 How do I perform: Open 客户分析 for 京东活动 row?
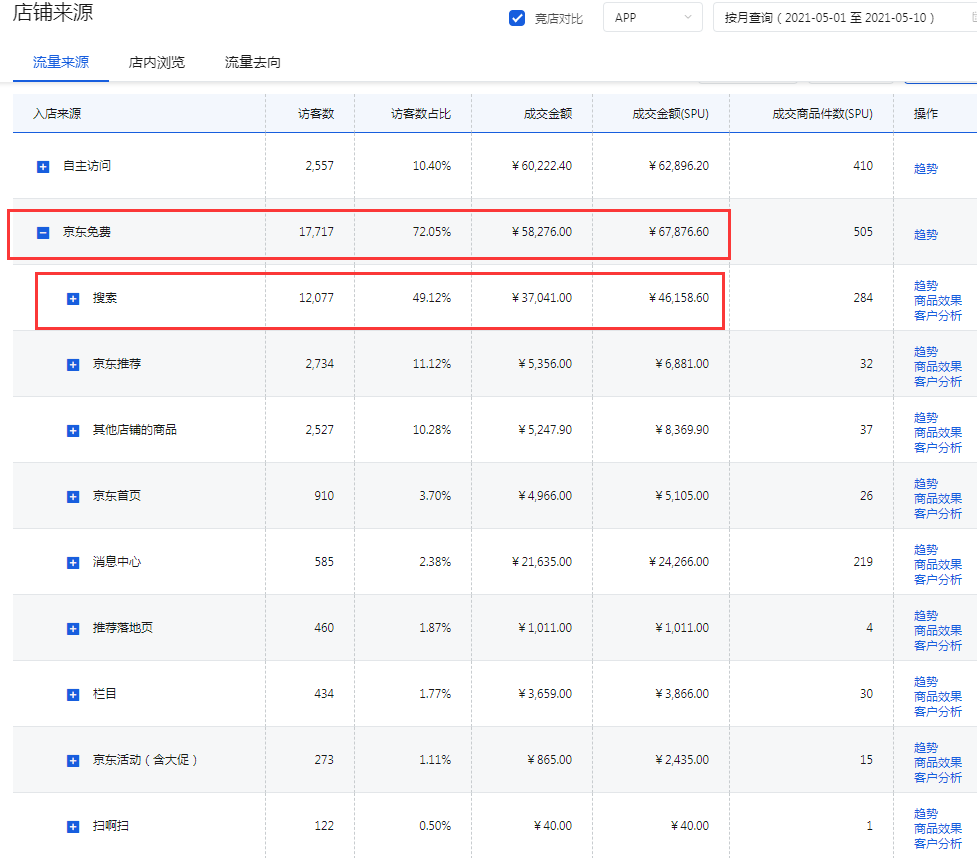938,778
